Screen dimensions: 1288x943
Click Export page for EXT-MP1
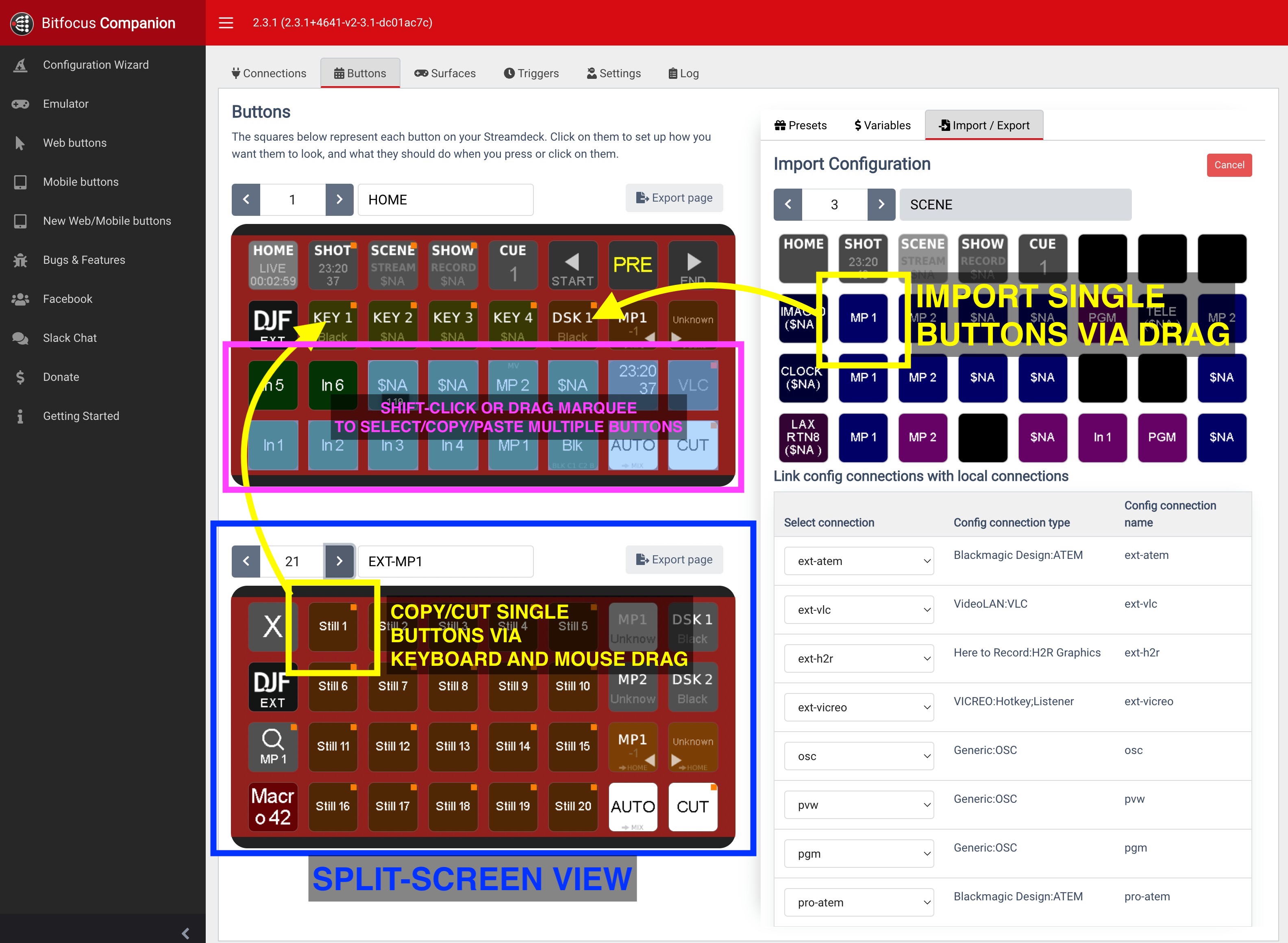click(x=674, y=559)
